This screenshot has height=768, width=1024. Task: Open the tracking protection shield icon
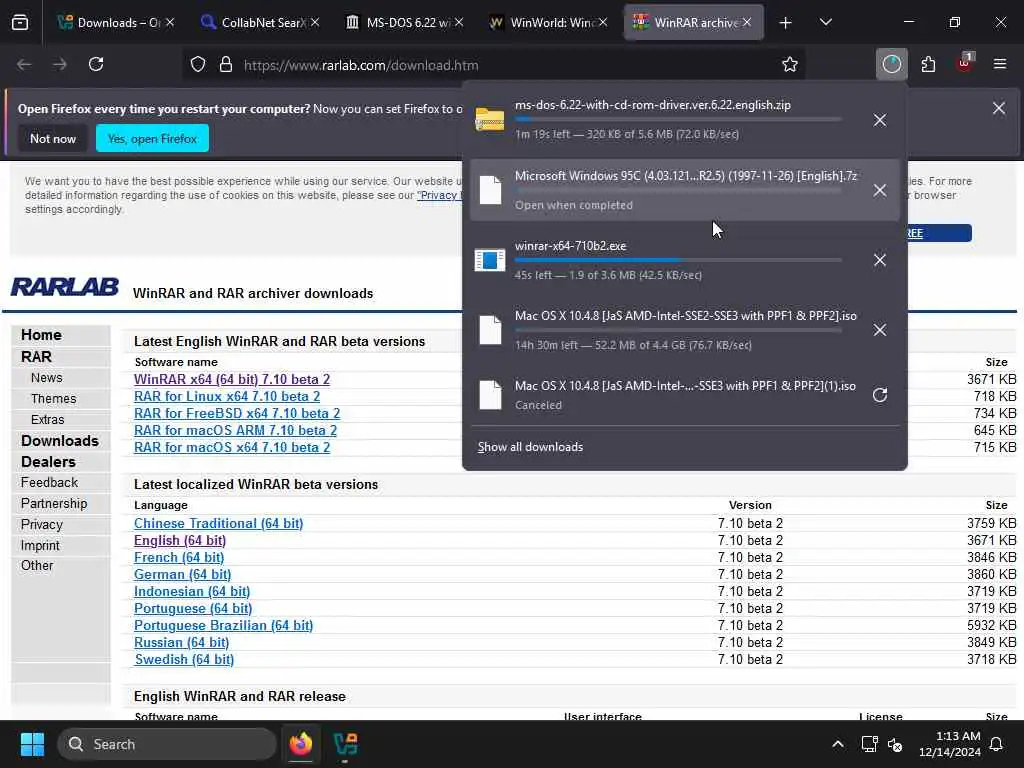198,65
